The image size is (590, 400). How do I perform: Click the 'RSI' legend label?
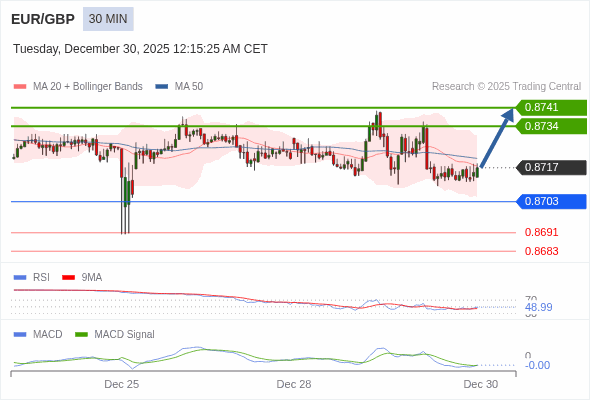coord(41,278)
